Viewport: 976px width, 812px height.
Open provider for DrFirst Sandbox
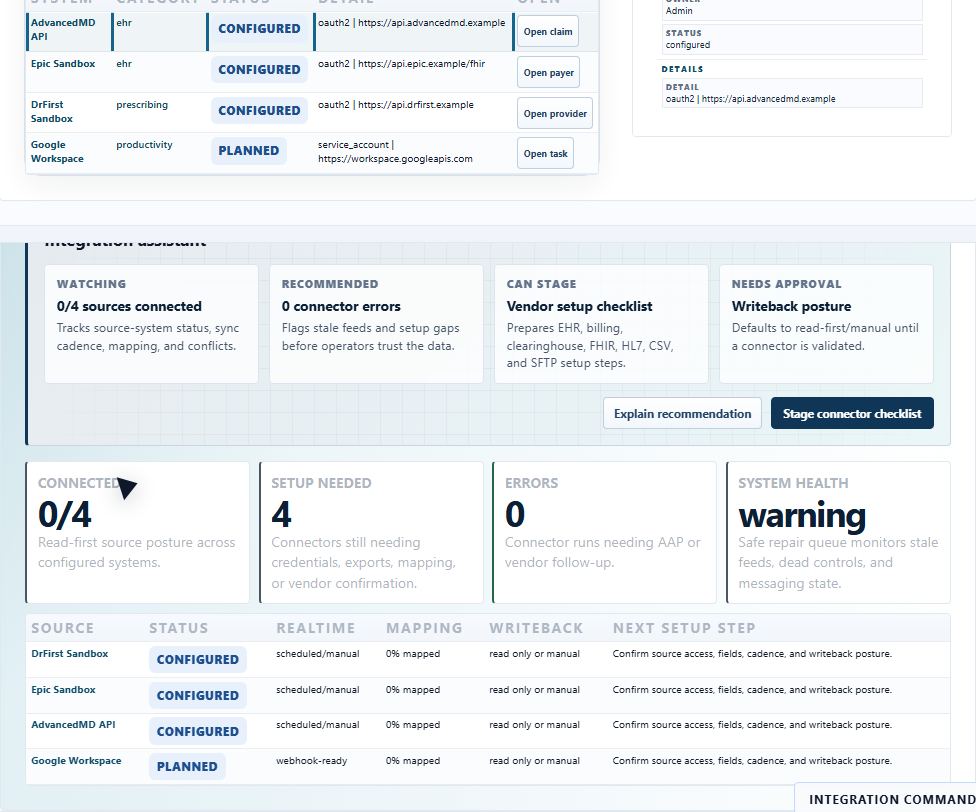pos(555,114)
